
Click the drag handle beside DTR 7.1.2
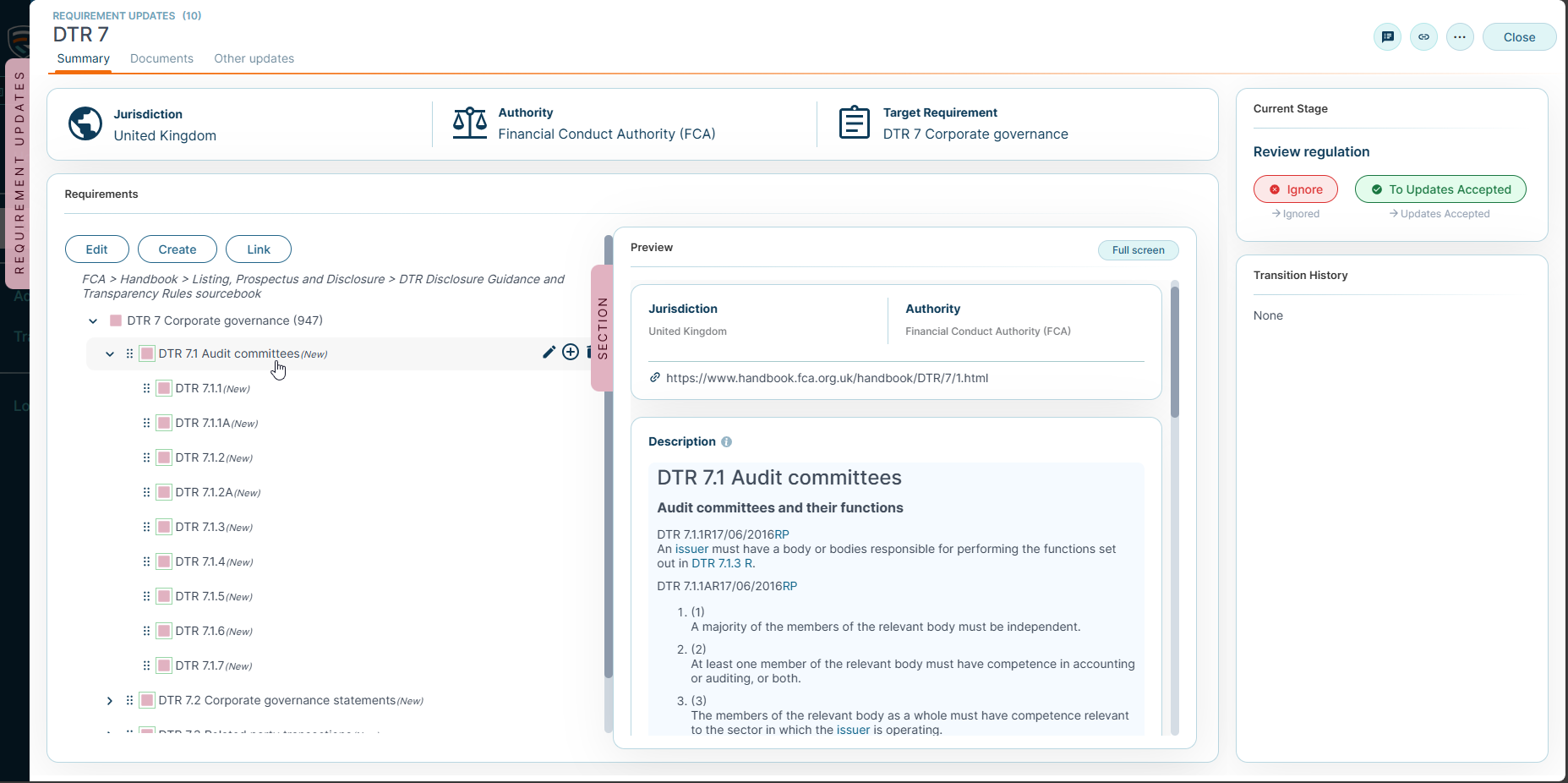[x=146, y=457]
